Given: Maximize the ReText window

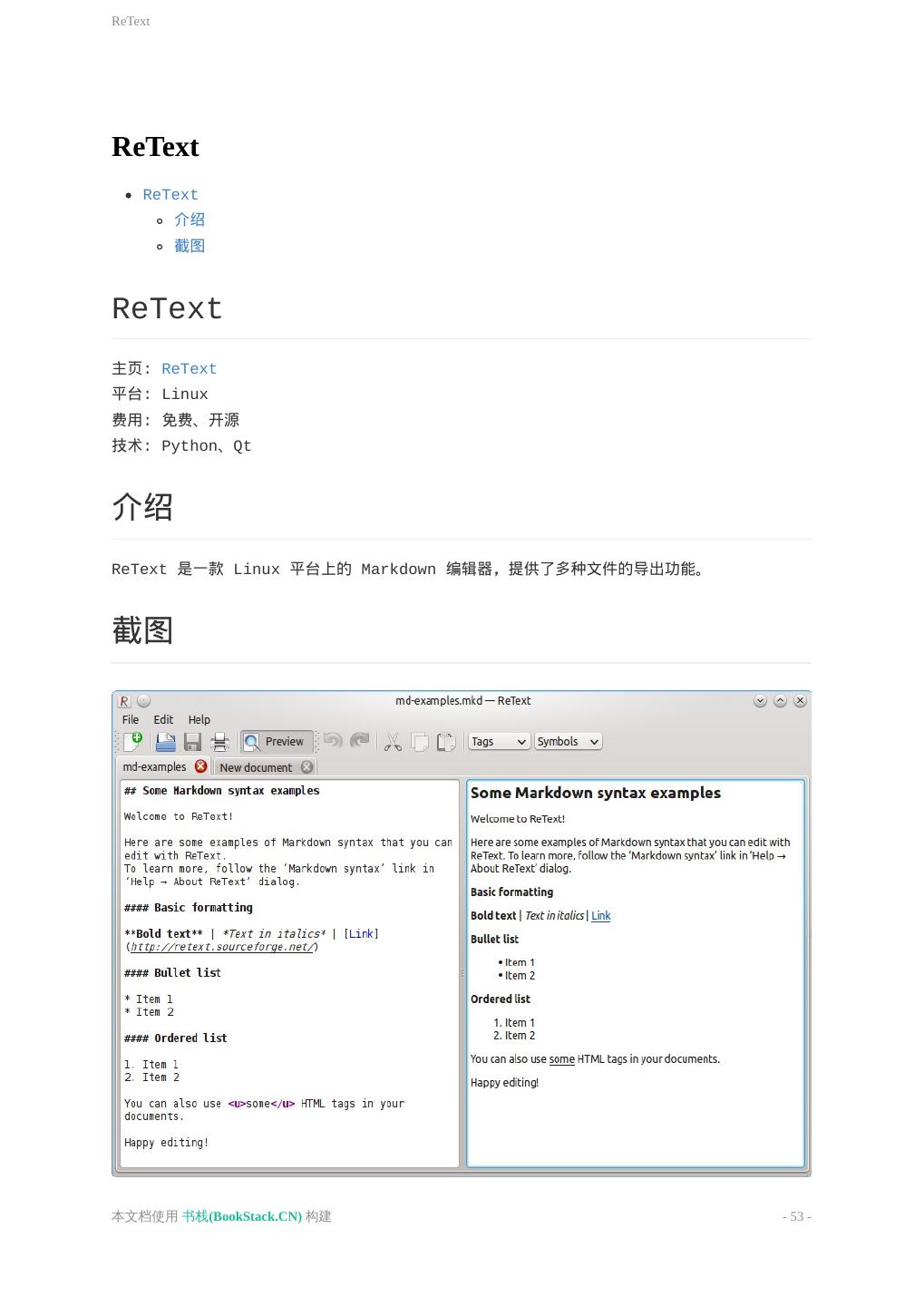Looking at the screenshot, I should pos(780,701).
